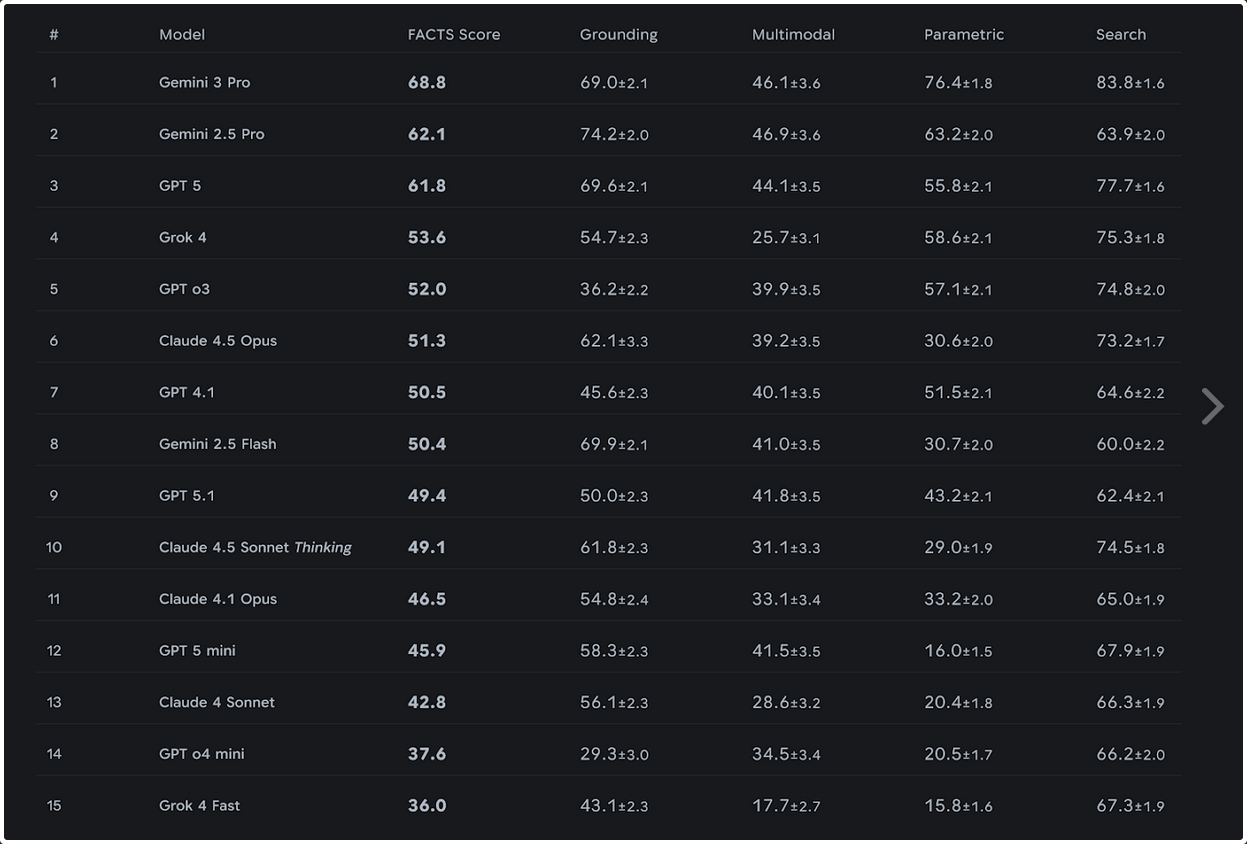
Task: Click the Grounding column header
Action: tap(618, 34)
